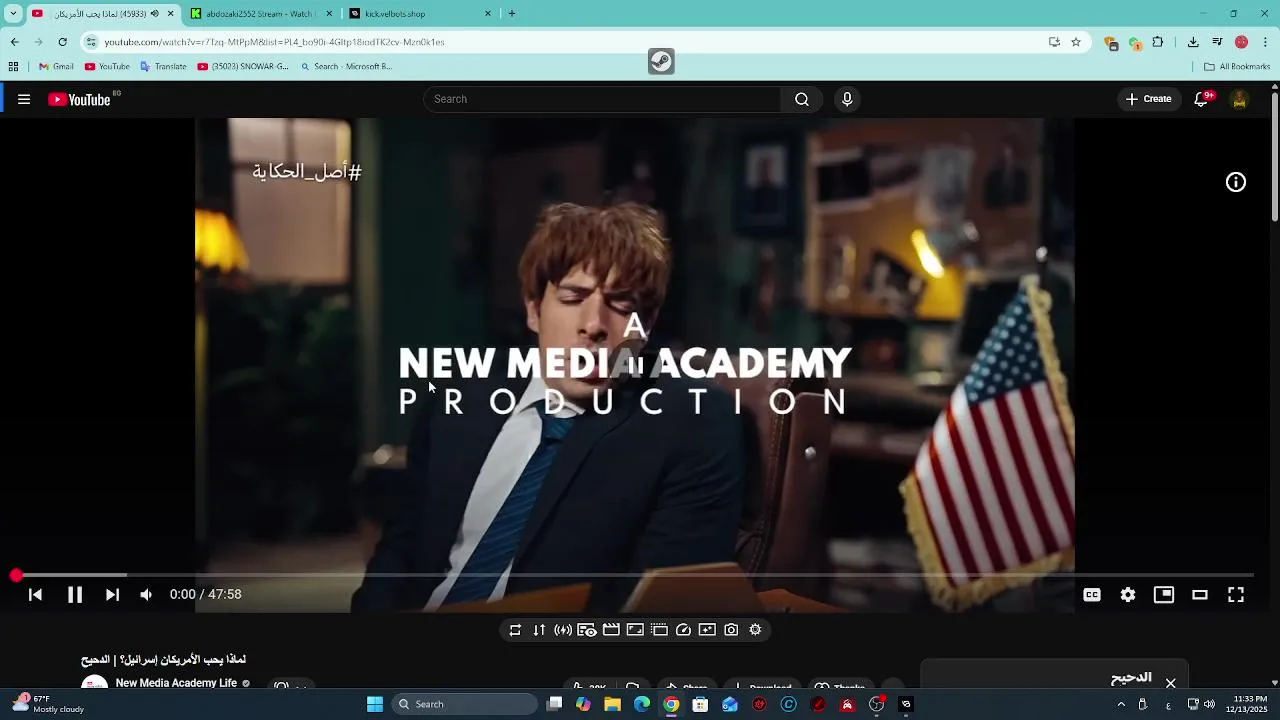Expand the tab search dropdown
The width and height of the screenshot is (1280, 720).
[13, 14]
